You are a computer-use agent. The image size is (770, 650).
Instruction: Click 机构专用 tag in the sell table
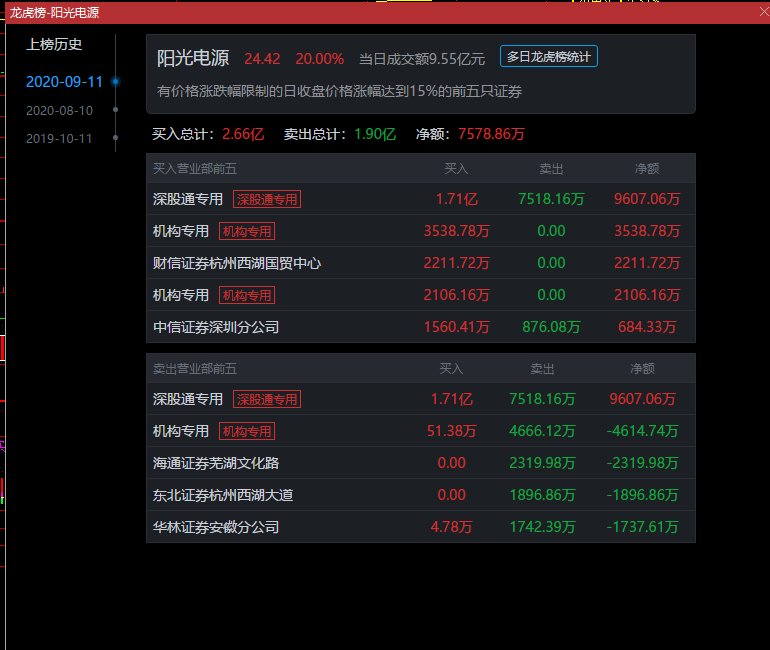click(247, 431)
